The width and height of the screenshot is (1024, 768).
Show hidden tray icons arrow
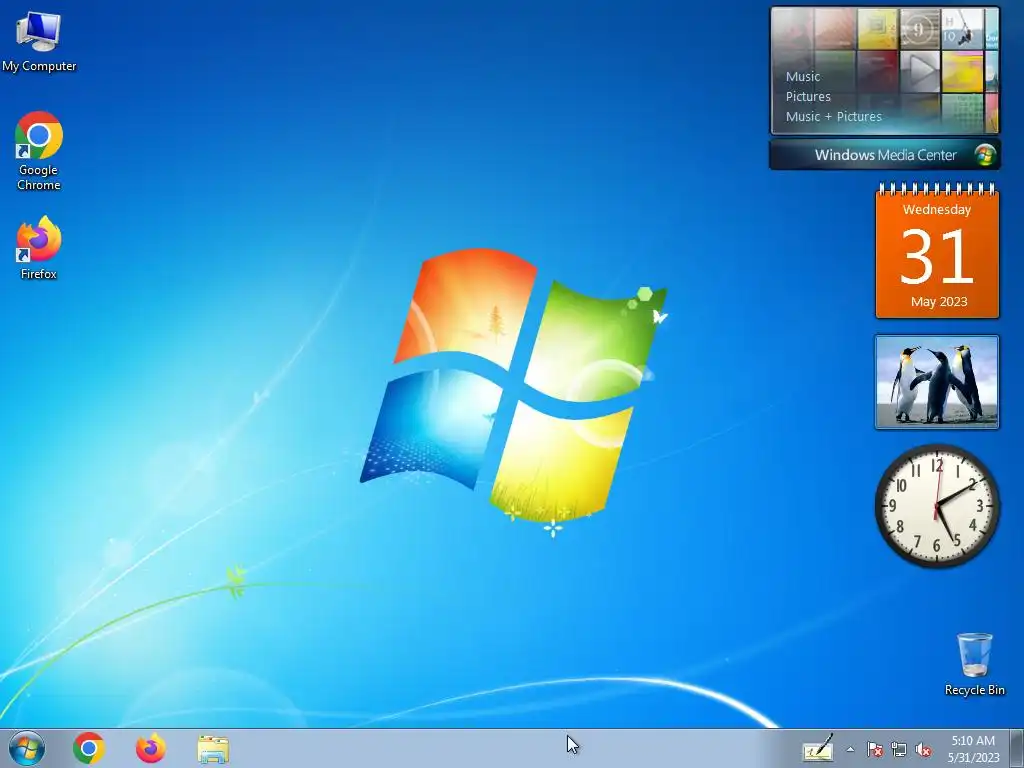point(850,749)
